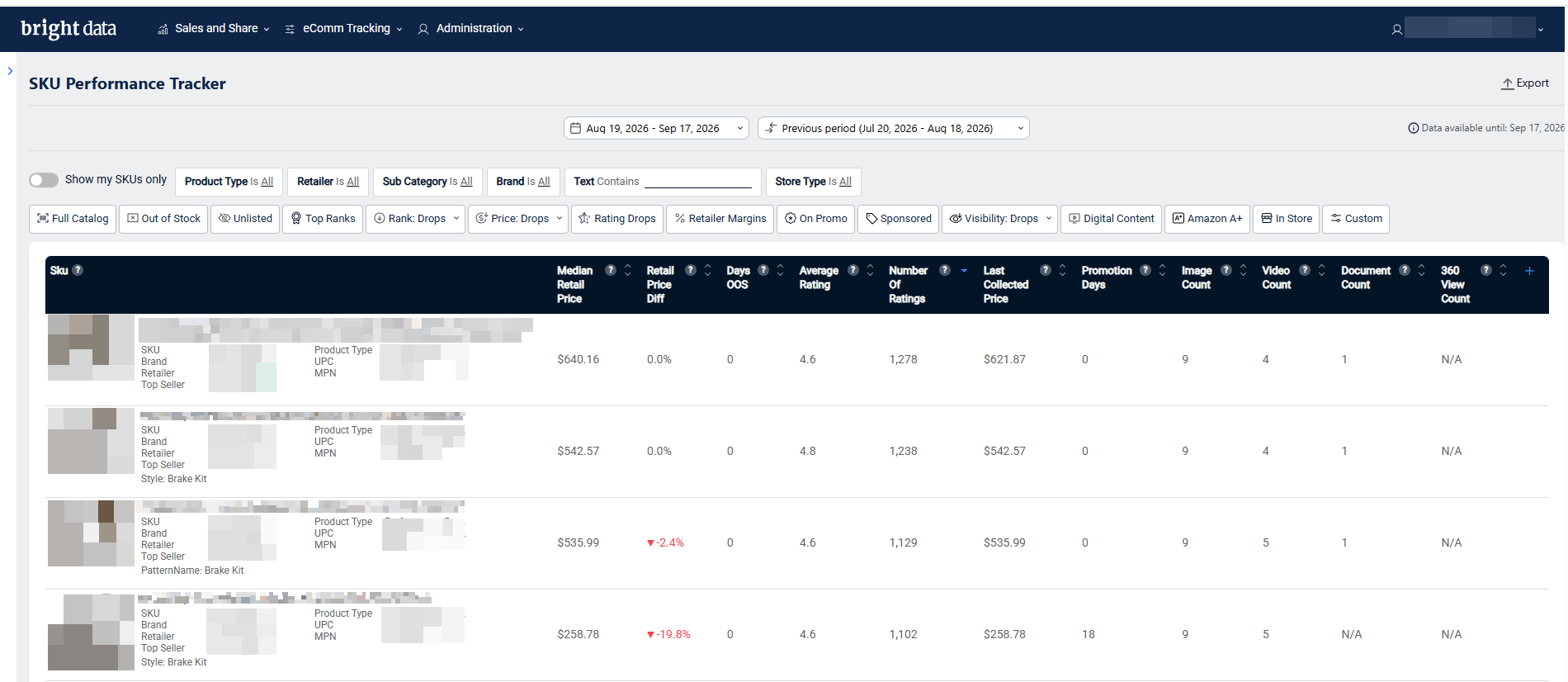Toggle Number Of Ratings descending sort arrow
The image size is (1568, 682).
pyautogui.click(x=964, y=271)
